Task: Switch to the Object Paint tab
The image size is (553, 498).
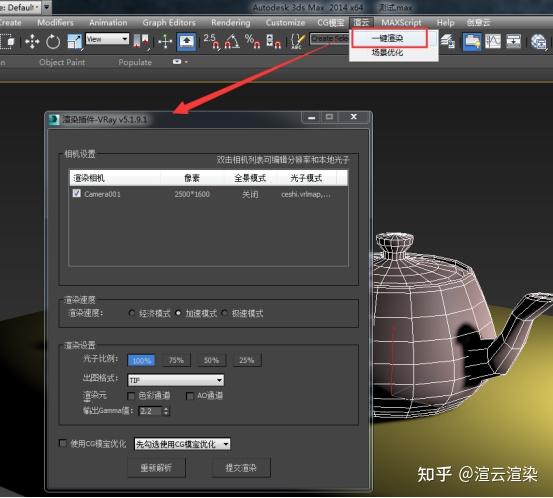Action: 62,62
